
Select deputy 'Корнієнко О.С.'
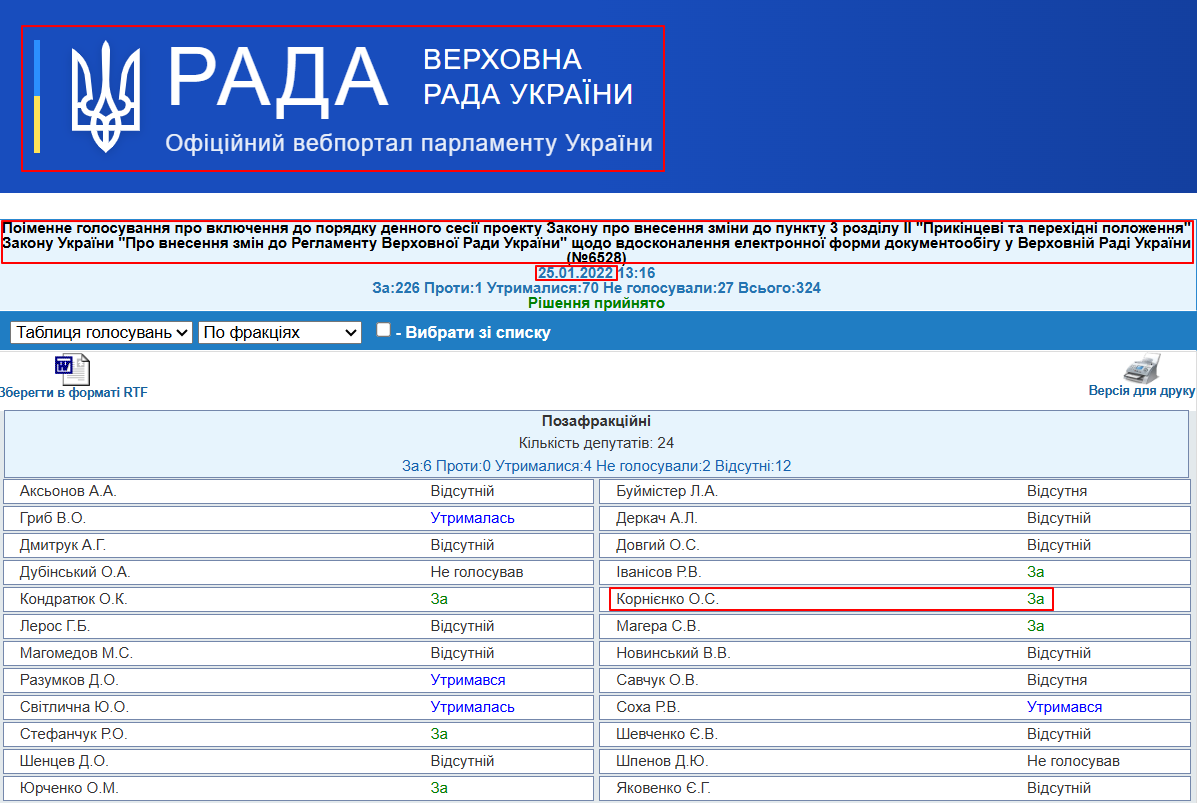[x=667, y=598]
